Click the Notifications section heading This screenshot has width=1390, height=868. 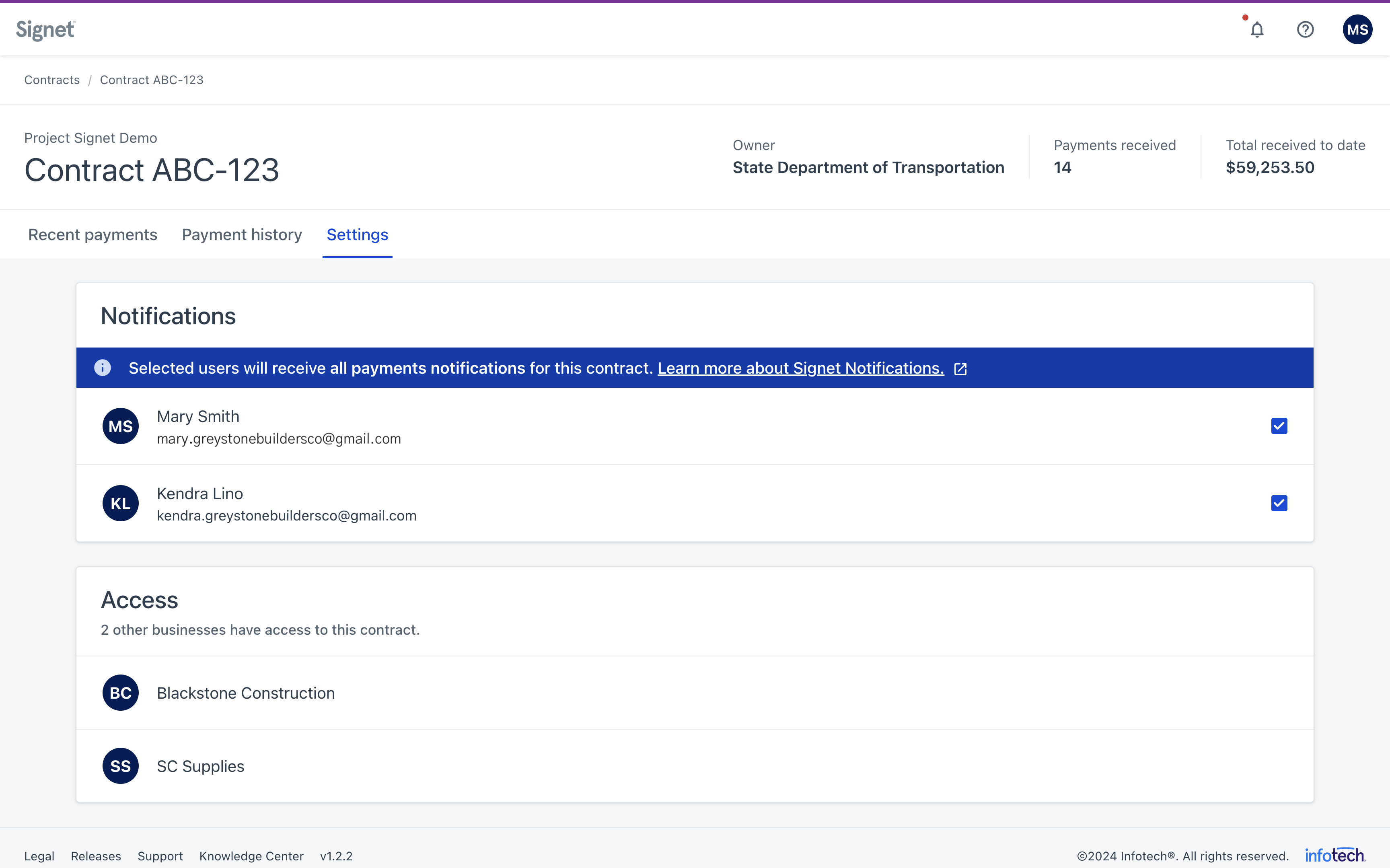(x=168, y=316)
